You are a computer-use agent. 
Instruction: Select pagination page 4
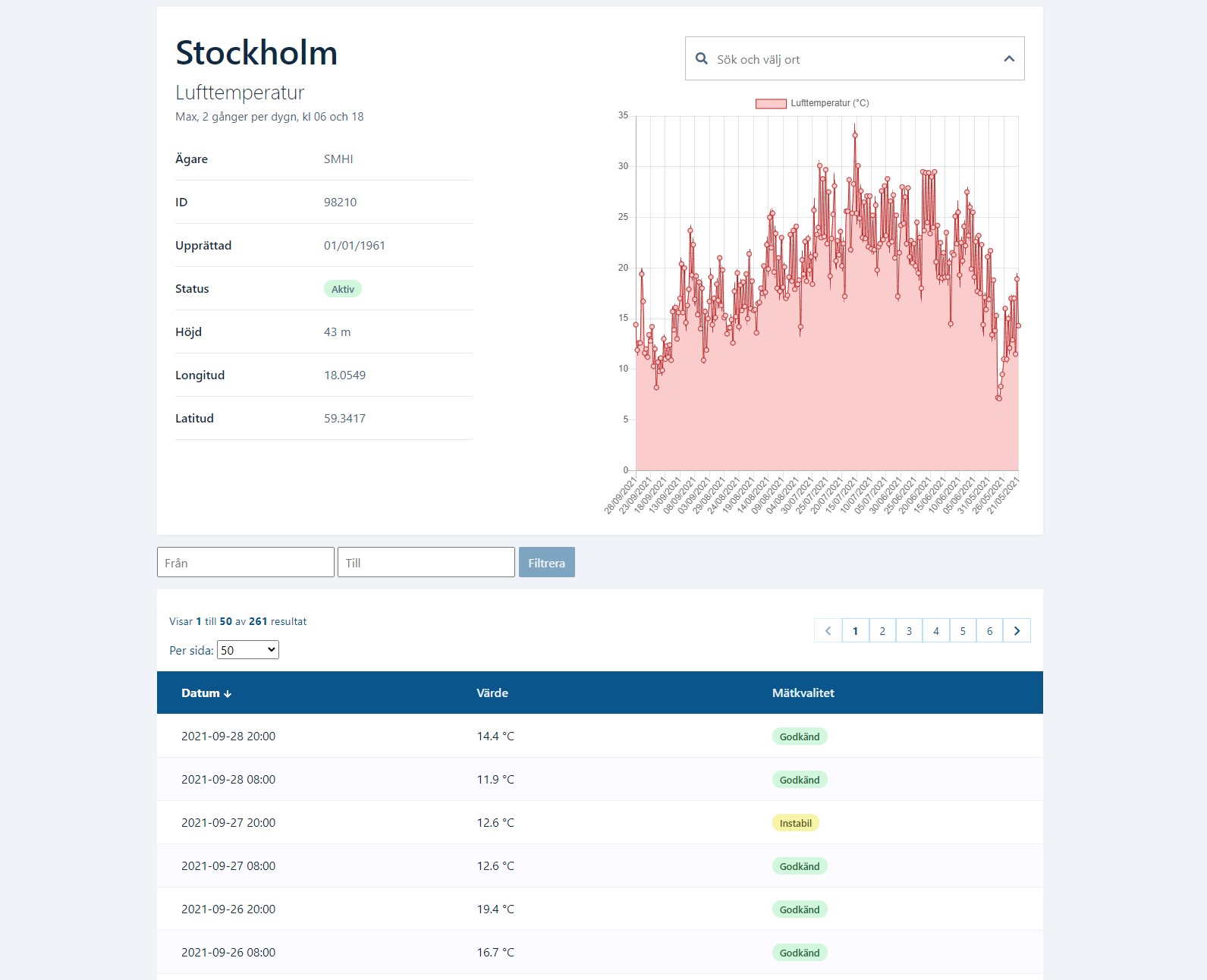[936, 630]
